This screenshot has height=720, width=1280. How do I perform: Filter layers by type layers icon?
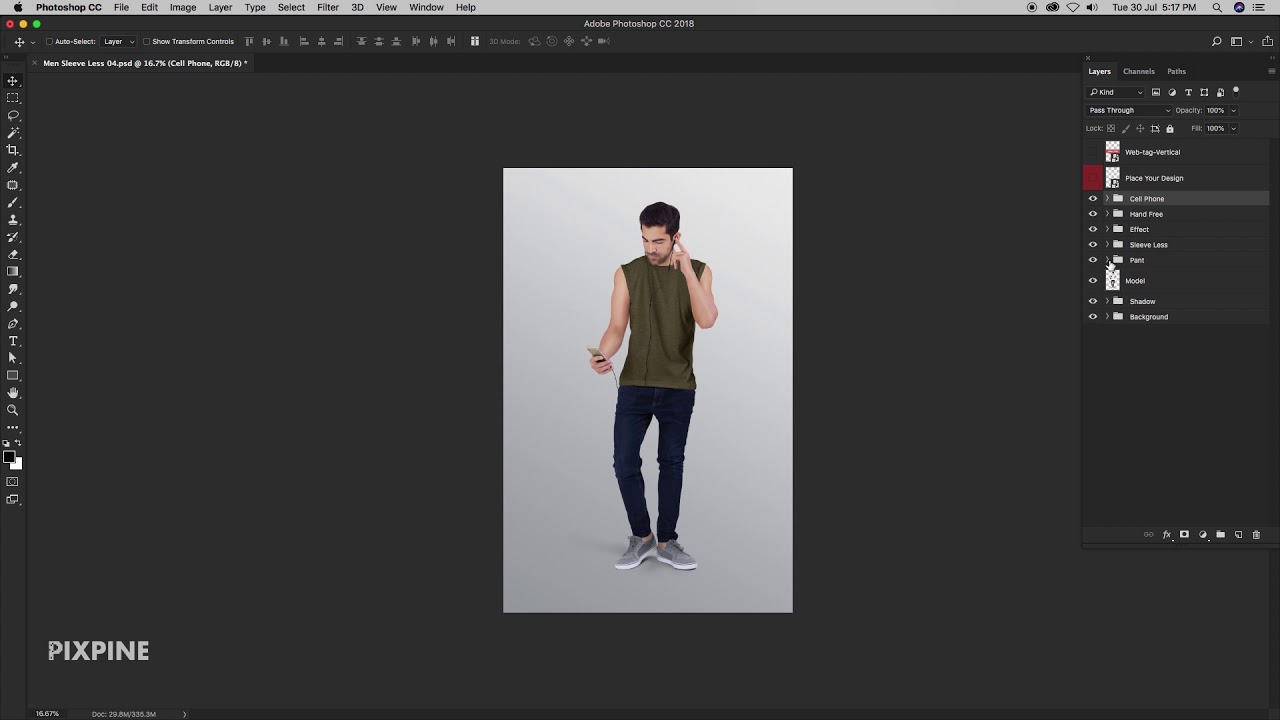click(x=1188, y=92)
